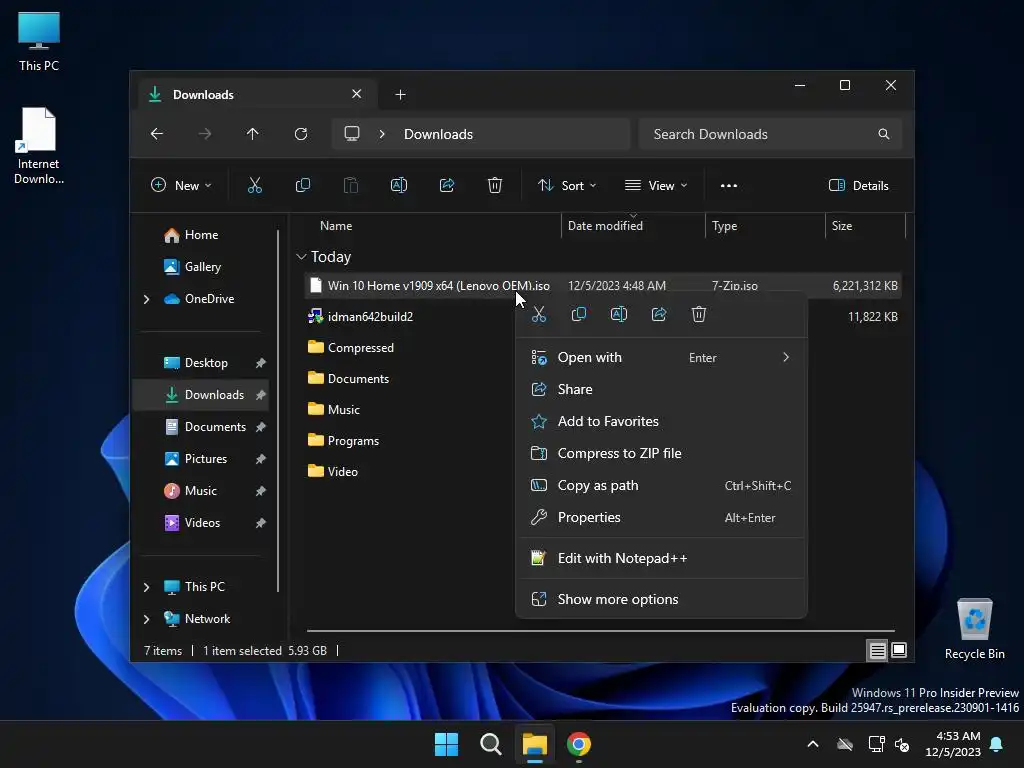Select Compress to ZIP file
Screen dimensions: 1024x768
coord(661,453)
